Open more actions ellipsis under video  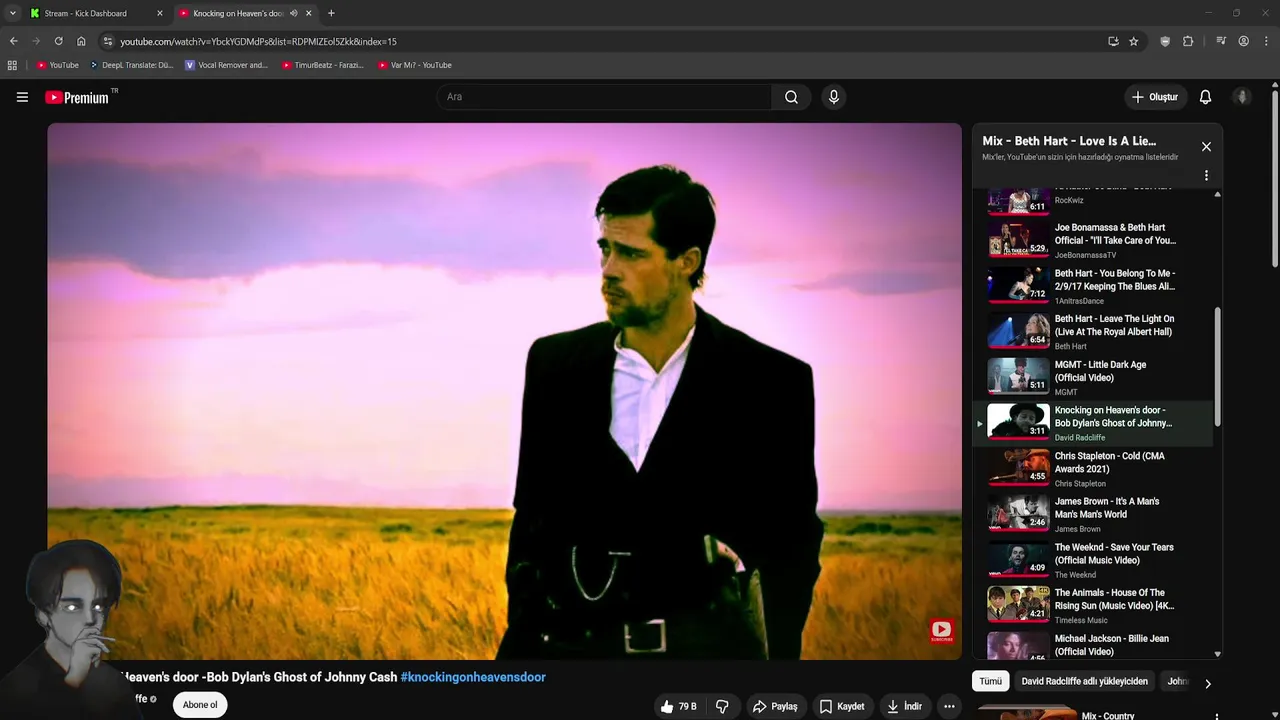point(949,706)
